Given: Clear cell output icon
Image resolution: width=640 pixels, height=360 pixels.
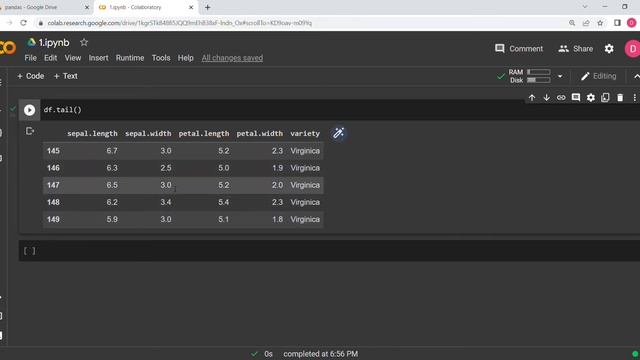Looking at the screenshot, I should click(x=29, y=131).
